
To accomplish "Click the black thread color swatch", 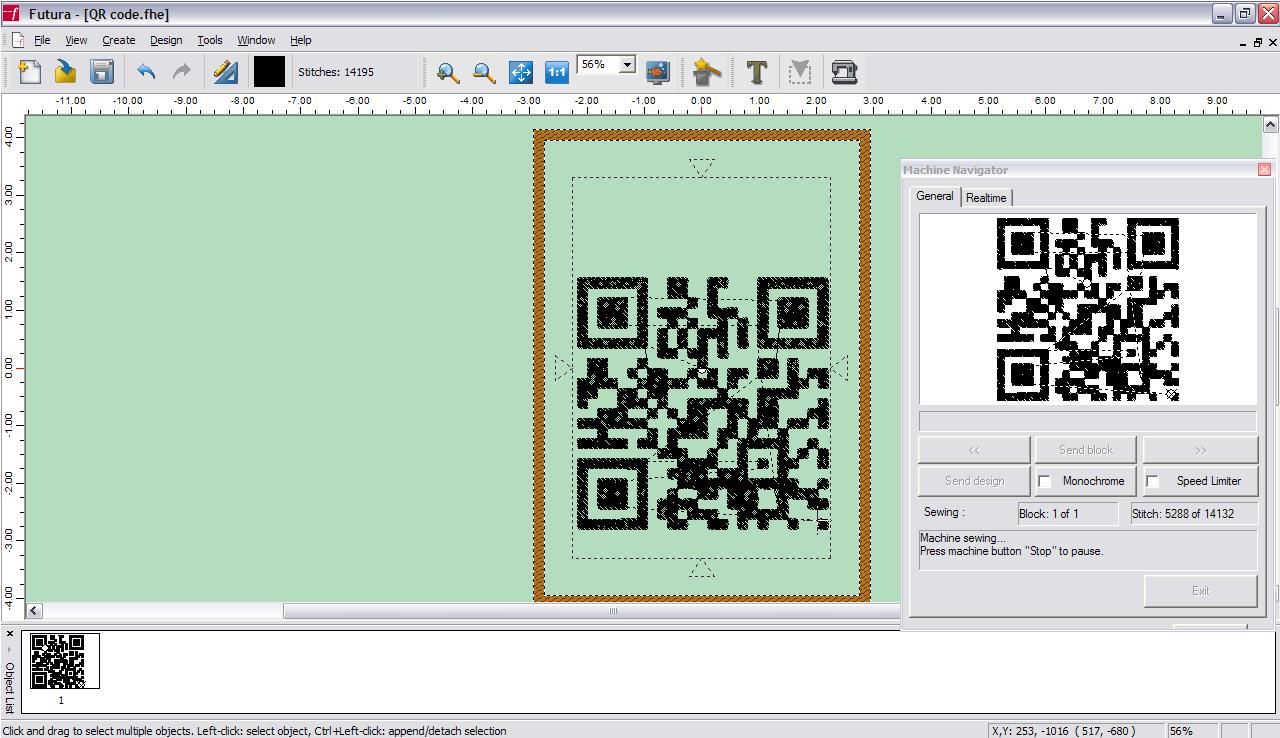I will coord(268,71).
